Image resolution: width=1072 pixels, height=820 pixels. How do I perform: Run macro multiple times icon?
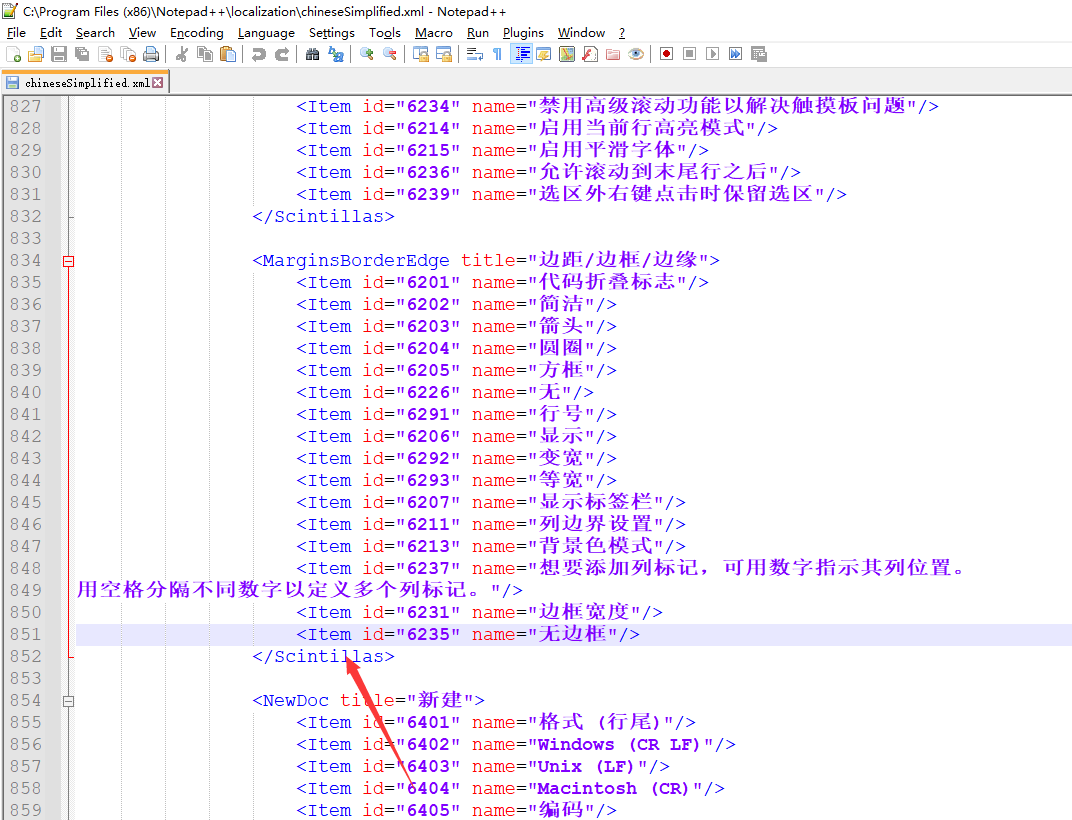point(736,54)
